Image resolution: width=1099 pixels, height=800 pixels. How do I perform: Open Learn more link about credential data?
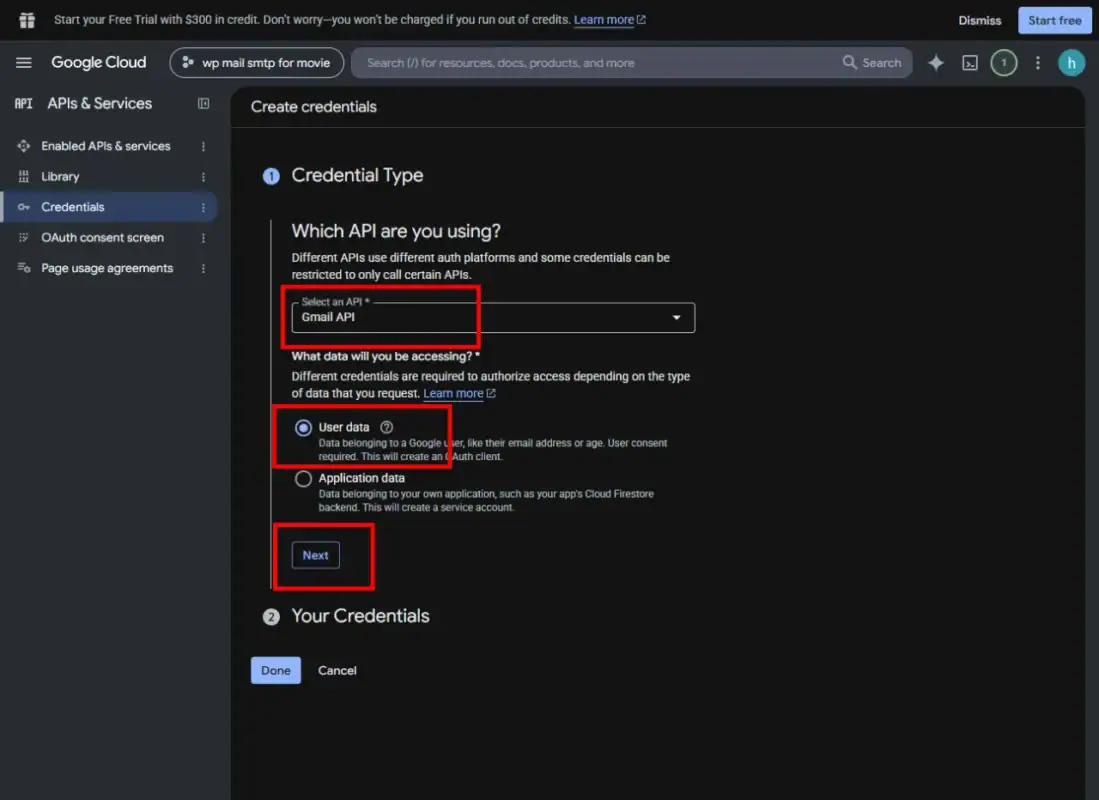[459, 393]
